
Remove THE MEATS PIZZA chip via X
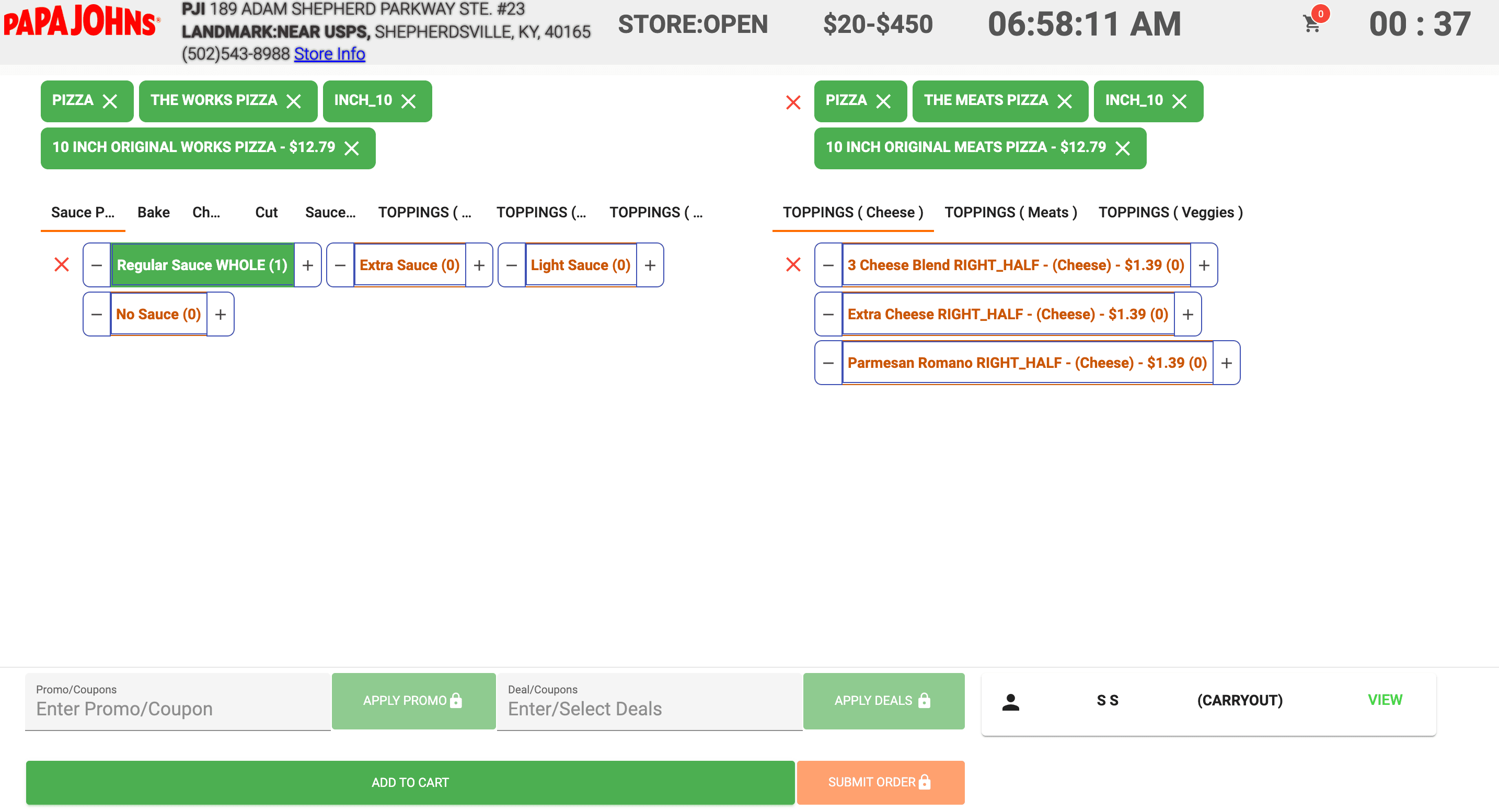point(1065,101)
